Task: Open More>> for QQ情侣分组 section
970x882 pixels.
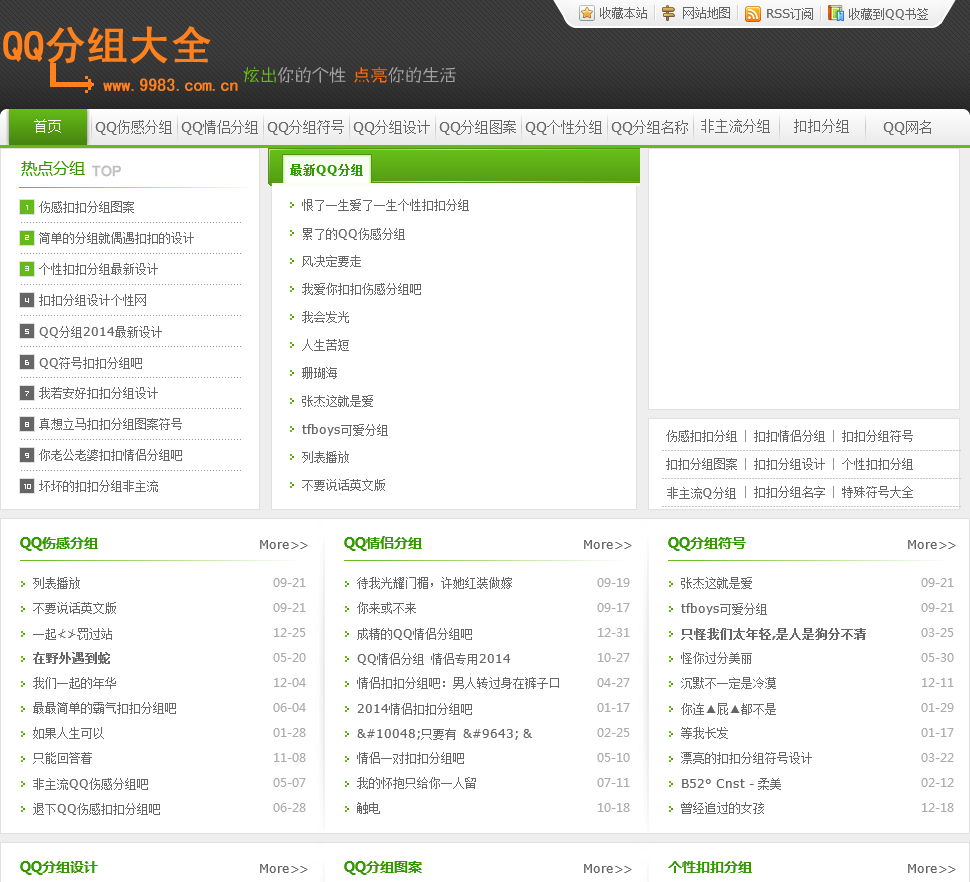Action: tap(607, 545)
